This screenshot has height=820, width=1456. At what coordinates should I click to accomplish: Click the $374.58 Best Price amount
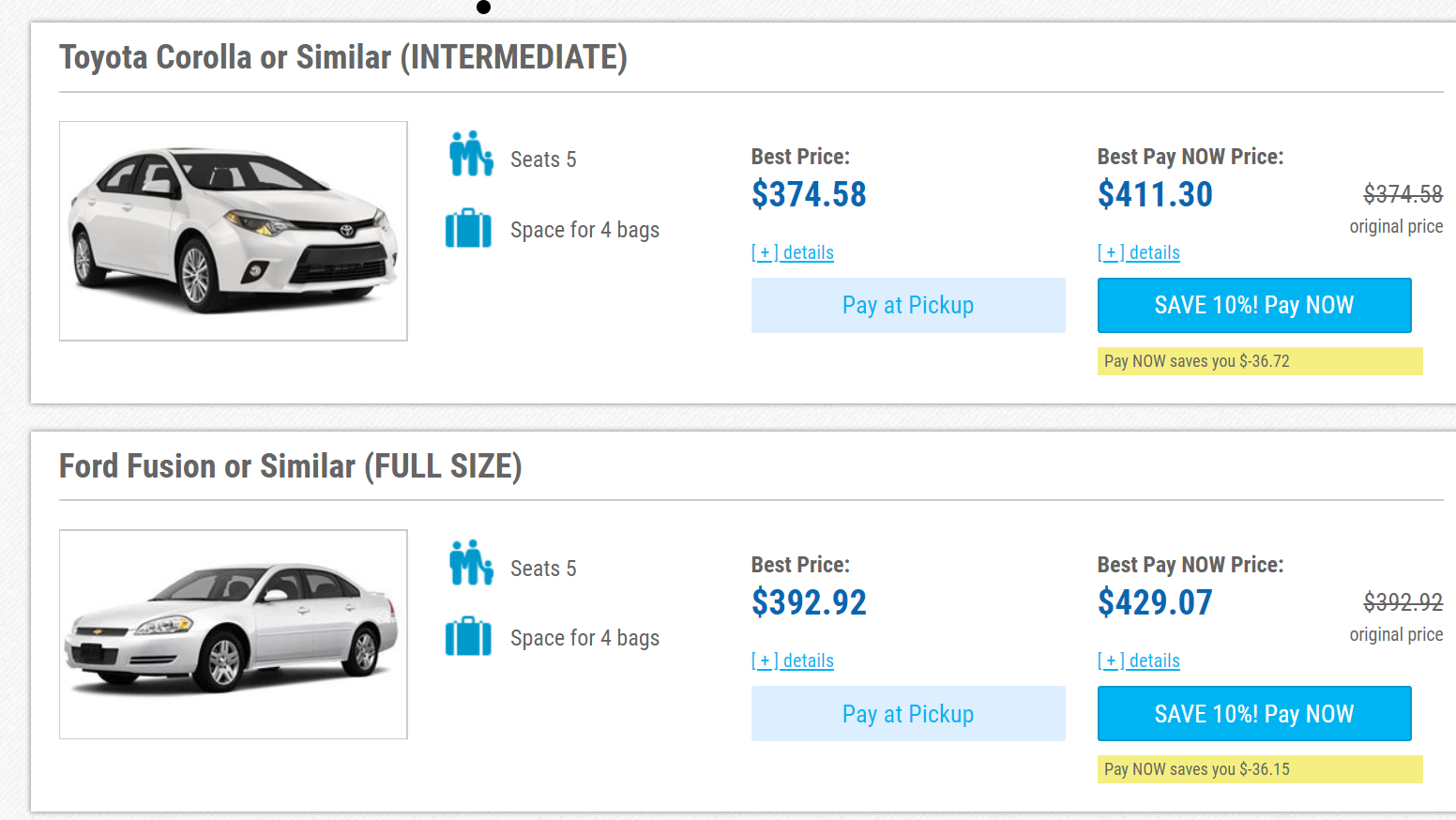pos(809,194)
